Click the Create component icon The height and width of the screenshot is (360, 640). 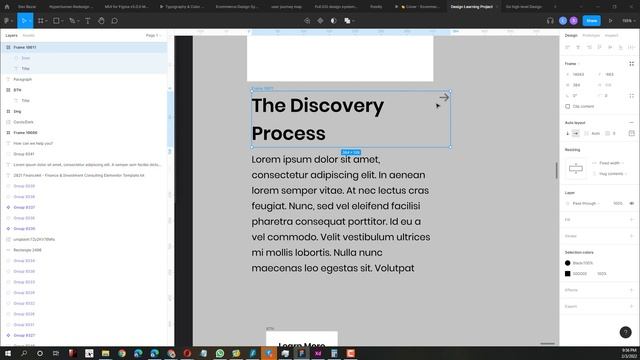pos(307,20)
